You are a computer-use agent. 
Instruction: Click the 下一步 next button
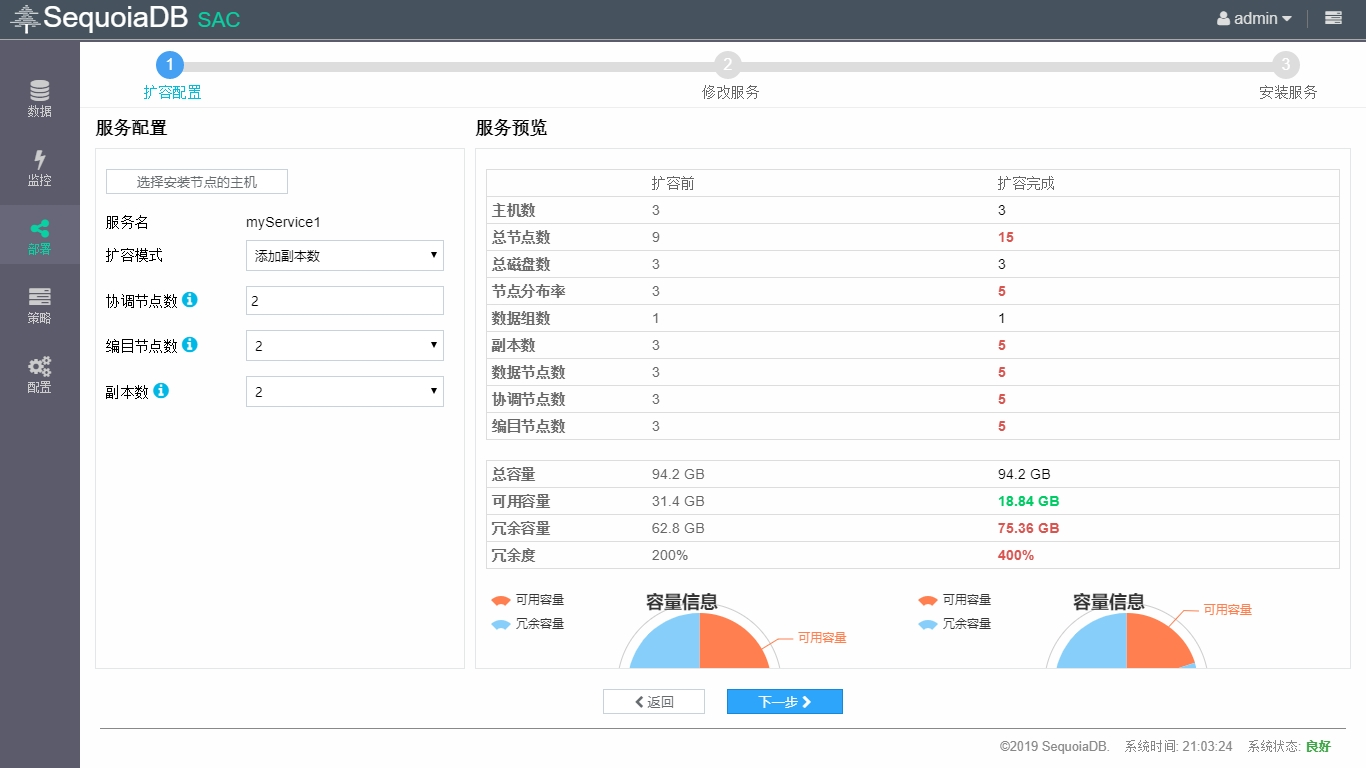coord(784,702)
